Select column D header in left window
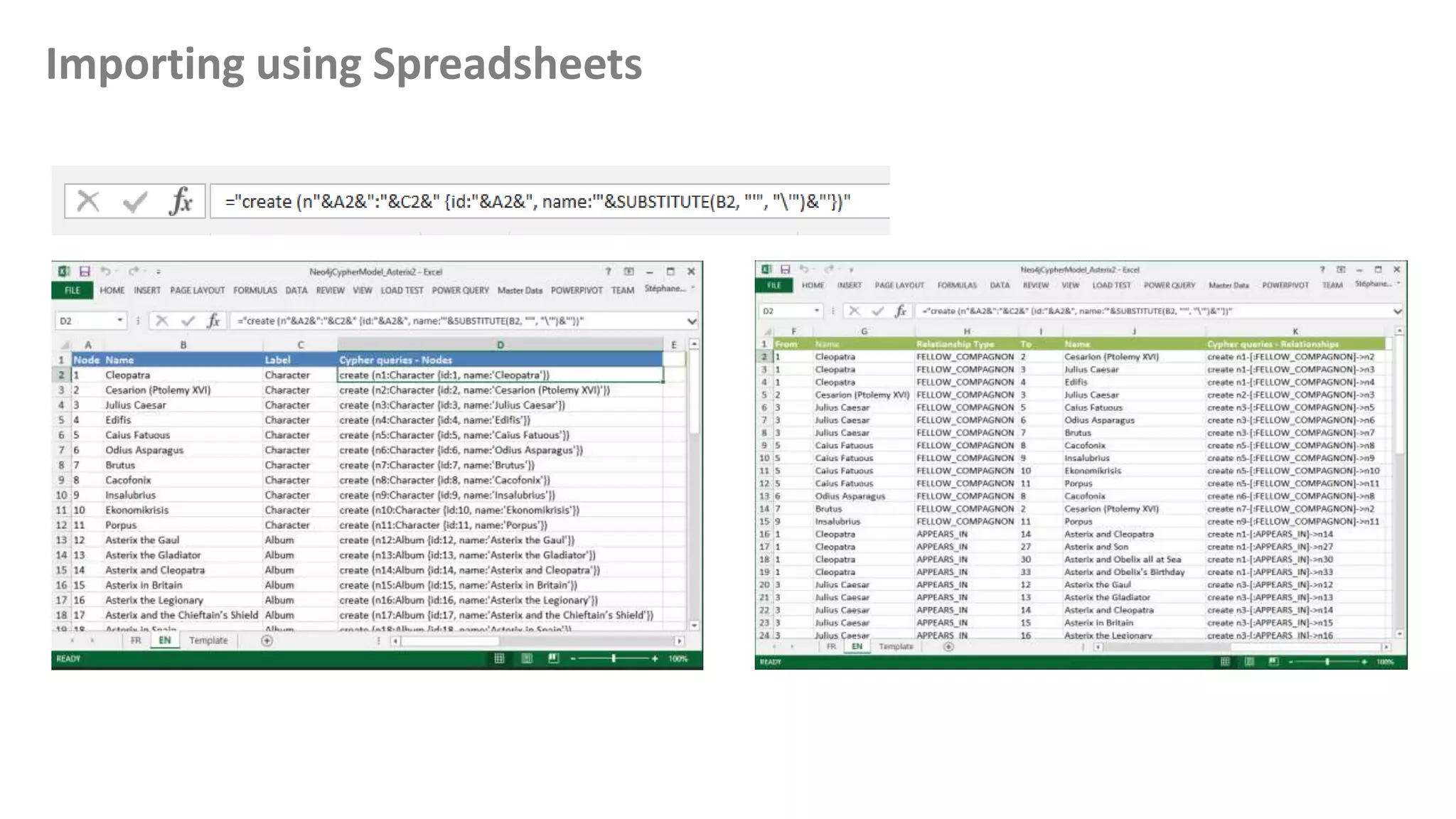Viewport: 1456px width, 819px height. pos(500,345)
